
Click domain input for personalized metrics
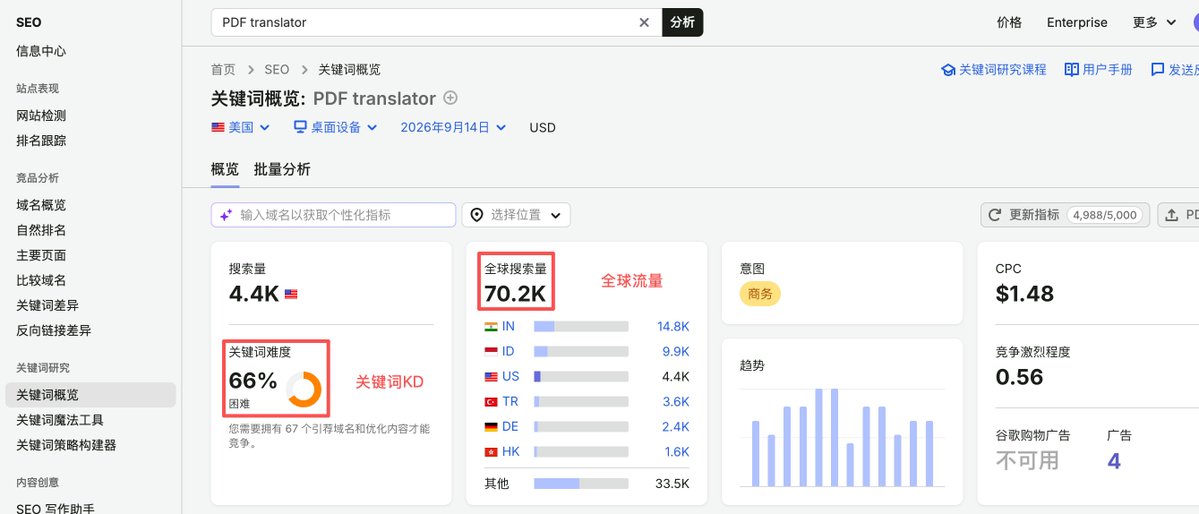[x=333, y=215]
